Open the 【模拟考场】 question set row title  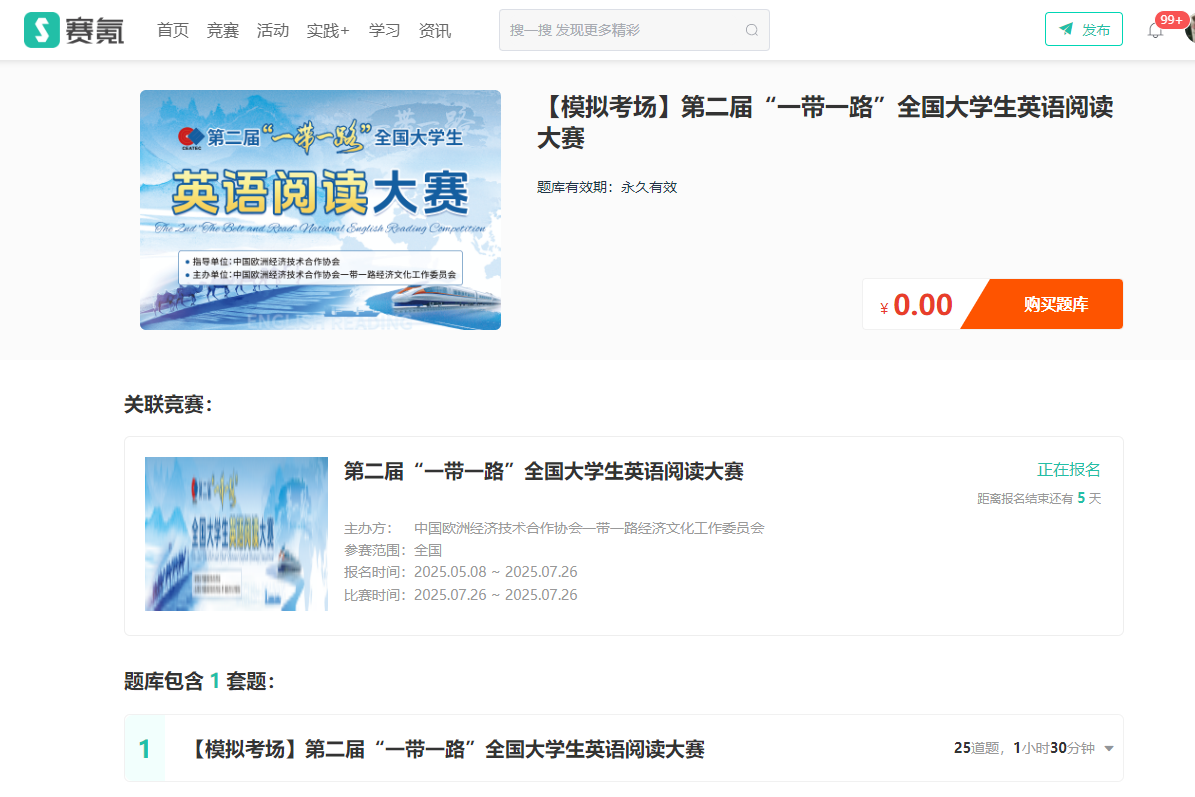coord(447,749)
